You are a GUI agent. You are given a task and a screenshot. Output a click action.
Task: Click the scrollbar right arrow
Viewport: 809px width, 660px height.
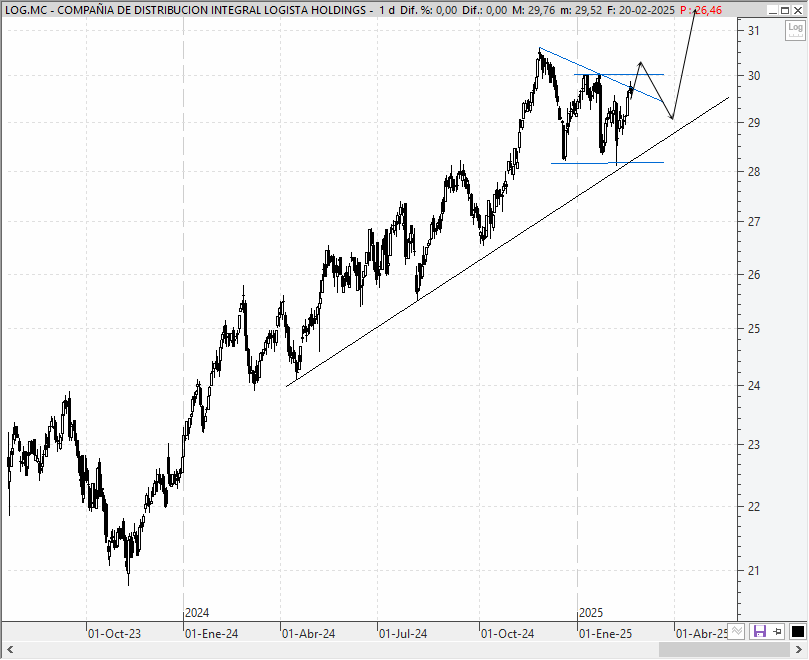tap(798, 649)
